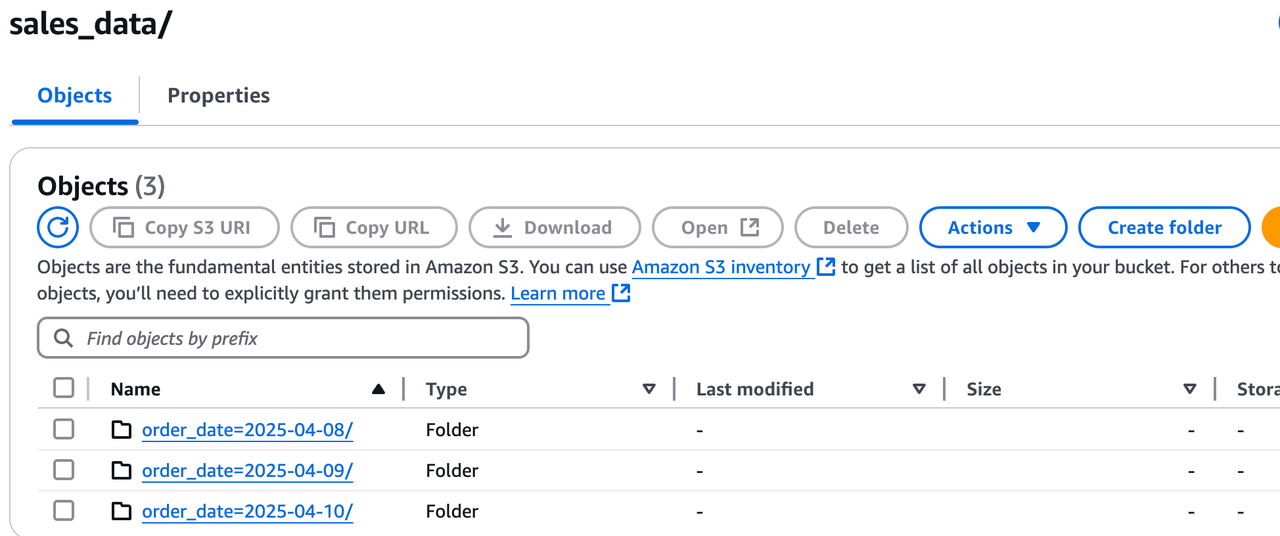Click the search magnifier icon
Screen dimensions: 1280x536
tap(63, 339)
